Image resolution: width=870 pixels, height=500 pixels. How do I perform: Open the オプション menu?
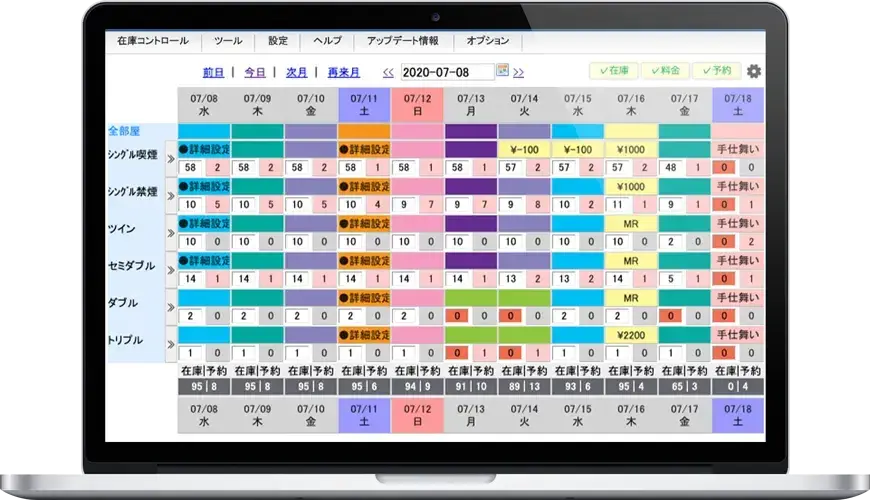[487, 41]
